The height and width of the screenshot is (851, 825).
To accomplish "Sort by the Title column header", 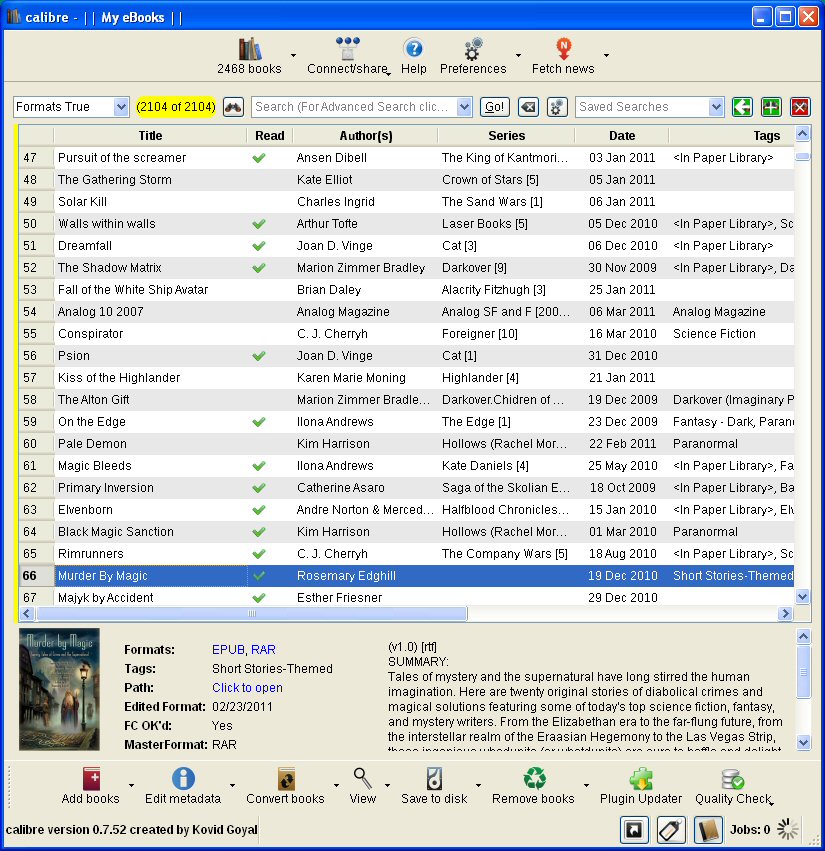I will [150, 136].
